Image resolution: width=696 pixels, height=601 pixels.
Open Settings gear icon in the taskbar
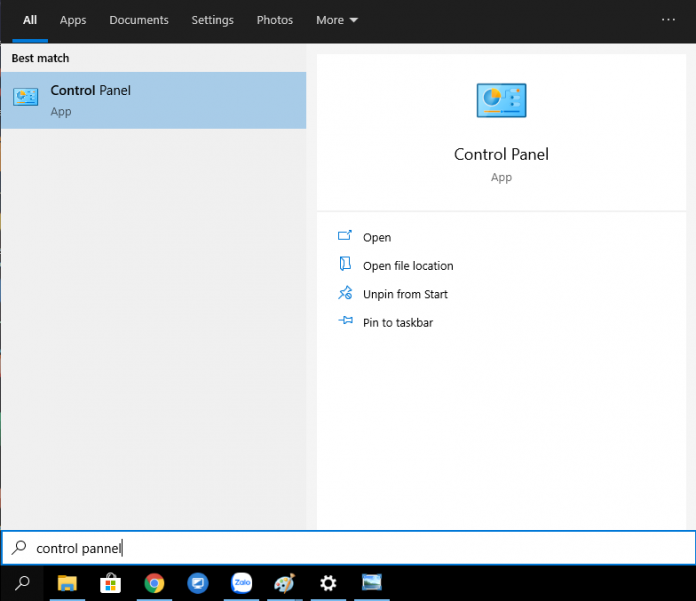tap(328, 583)
